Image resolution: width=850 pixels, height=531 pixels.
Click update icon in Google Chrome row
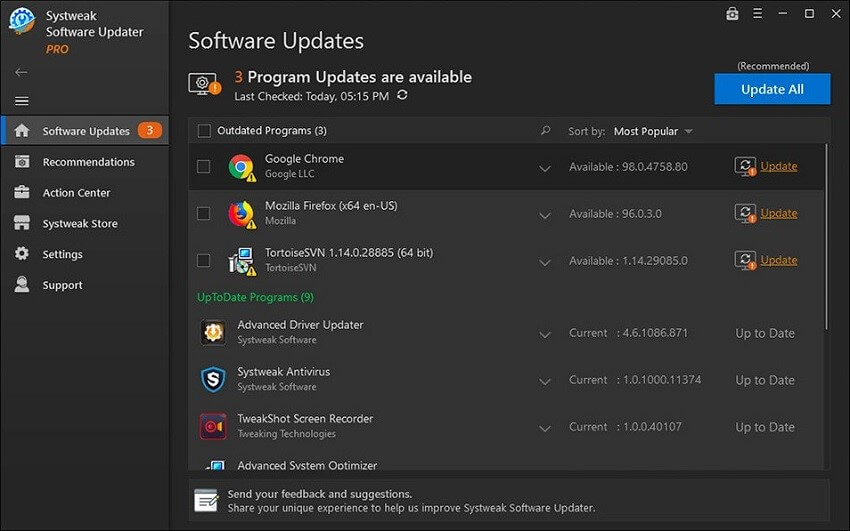click(x=745, y=166)
